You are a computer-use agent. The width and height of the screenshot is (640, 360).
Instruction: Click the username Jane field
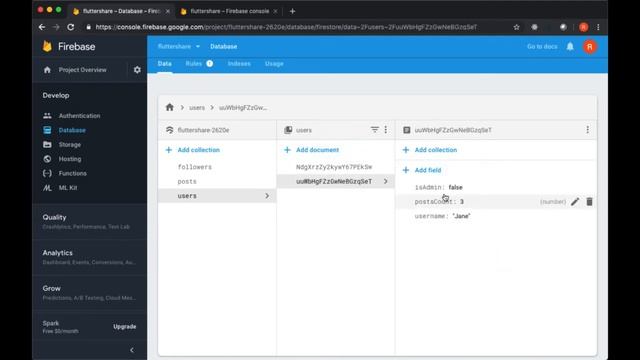496,216
